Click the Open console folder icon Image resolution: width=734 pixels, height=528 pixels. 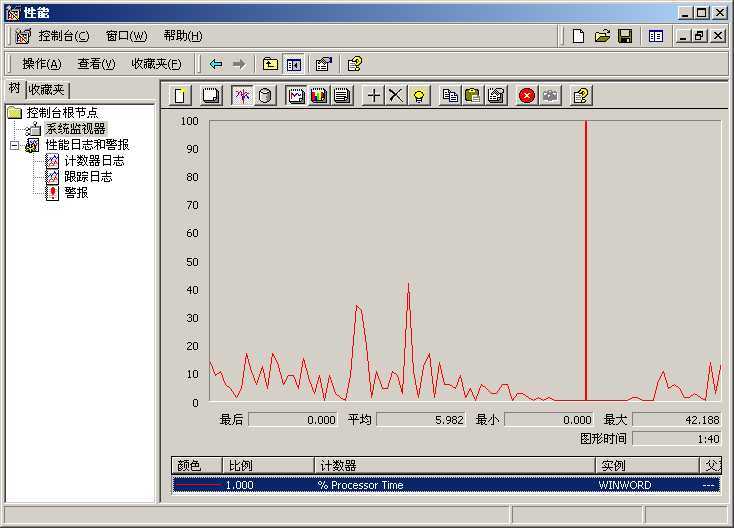602,36
